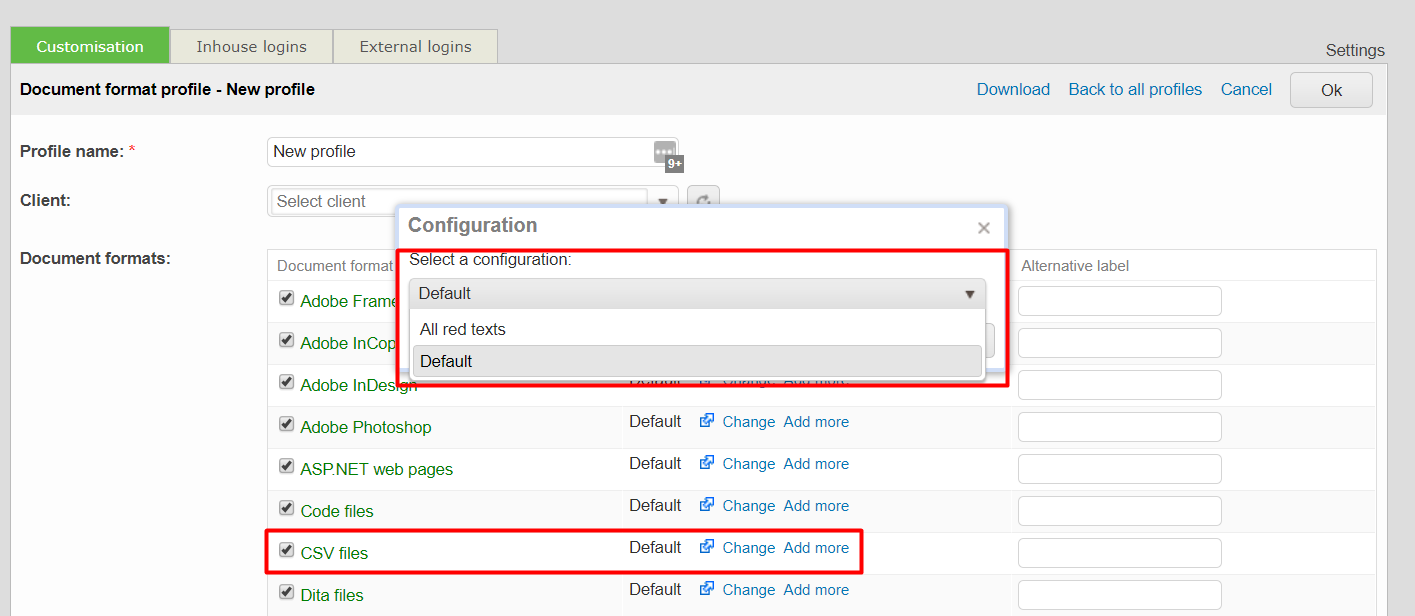Screen dimensions: 1415x616
Task: Click the refresh icon next to Client dropdown
Action: click(703, 201)
